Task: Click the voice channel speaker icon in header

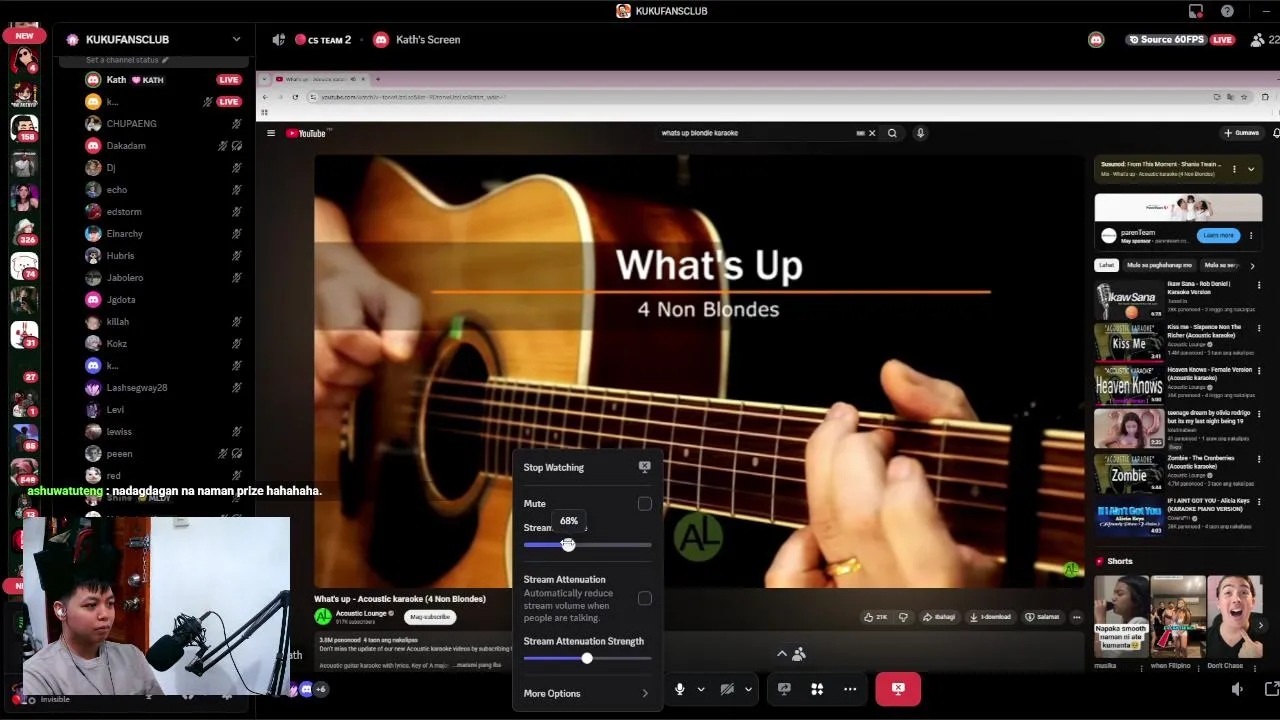Action: point(278,40)
